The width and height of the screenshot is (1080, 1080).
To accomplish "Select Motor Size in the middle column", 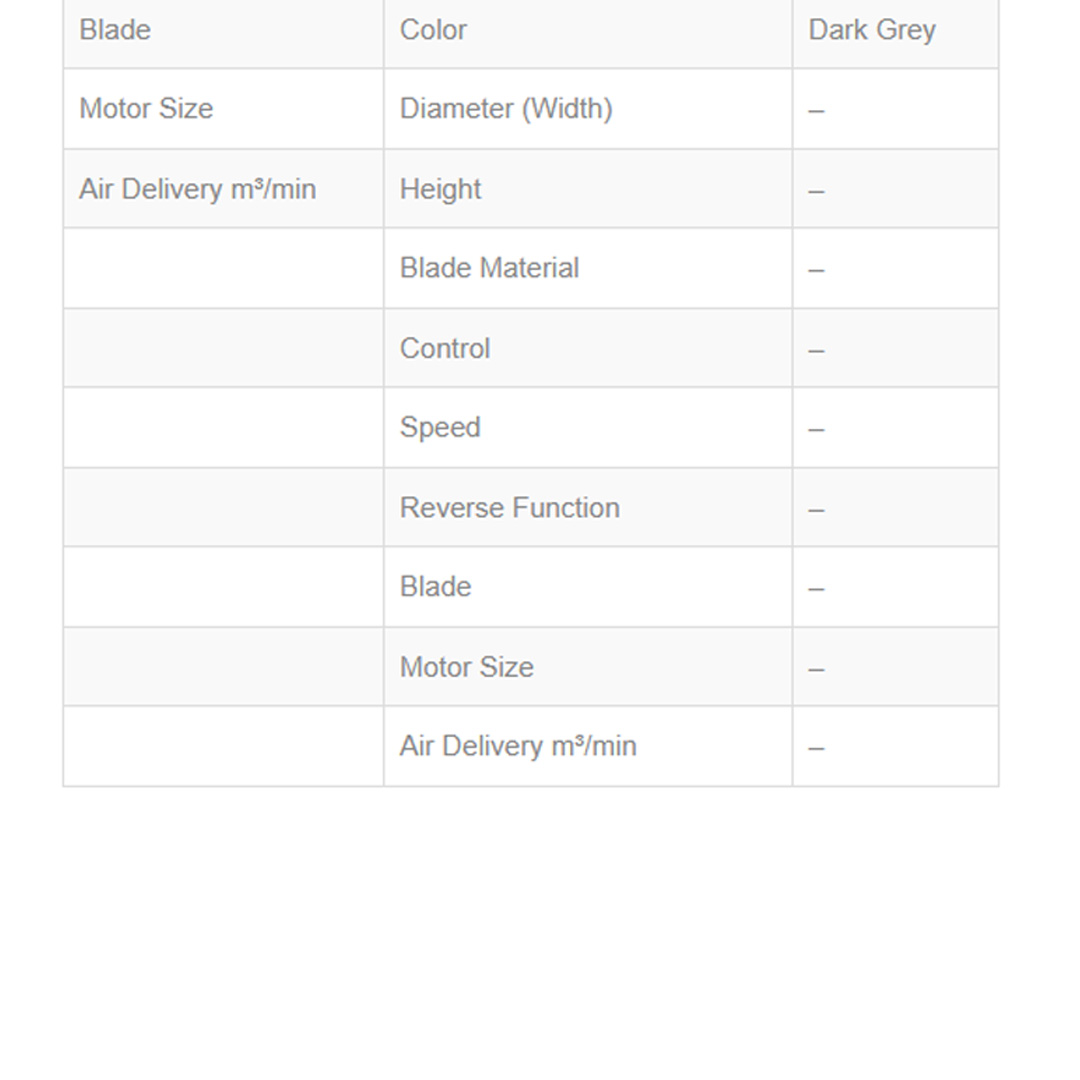I will (x=466, y=667).
